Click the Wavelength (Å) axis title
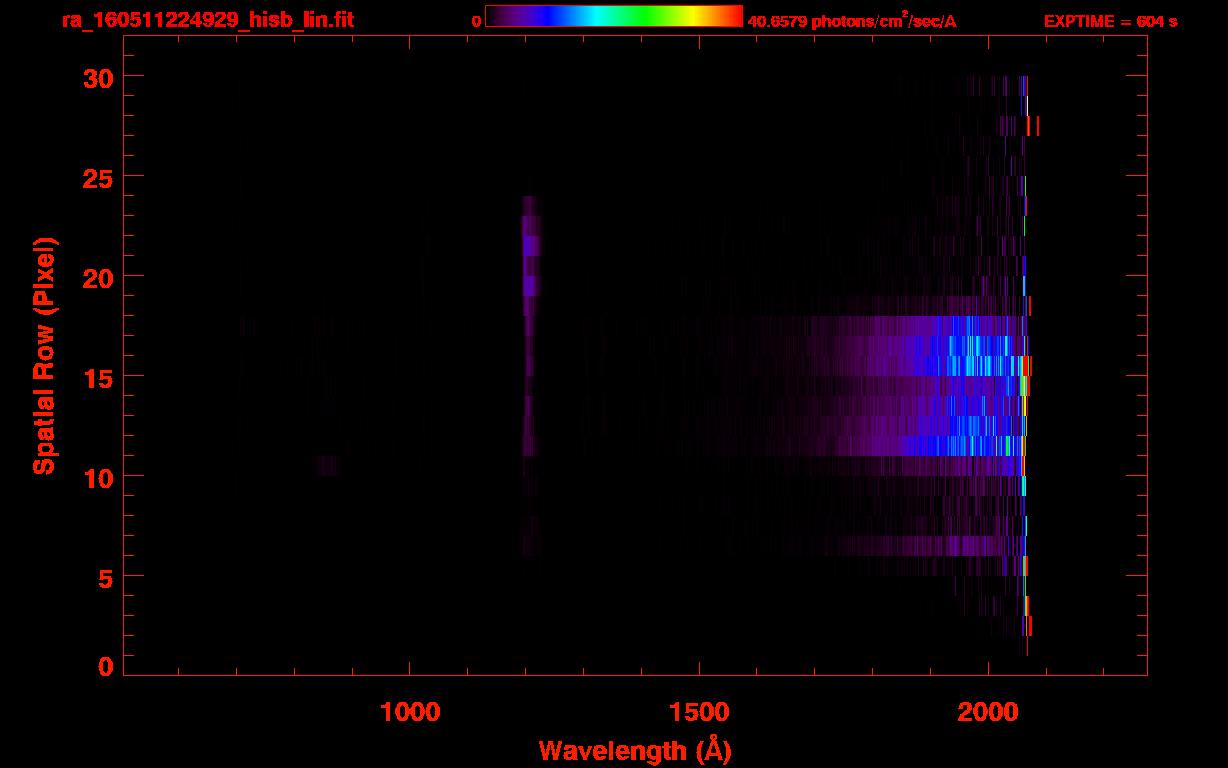This screenshot has height=768, width=1228. point(635,750)
